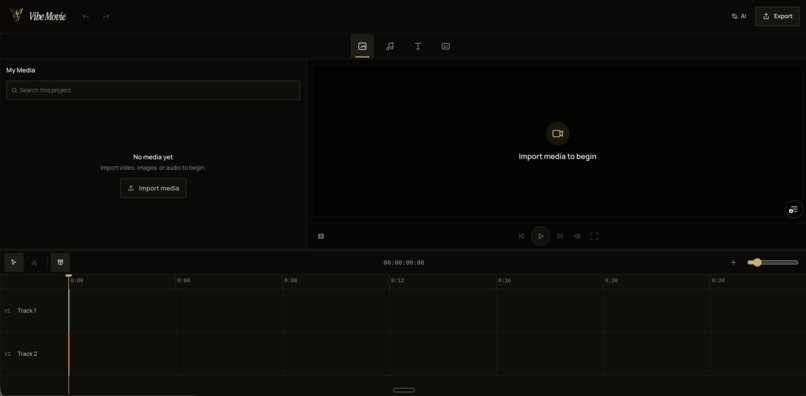Click the 0:04 ruler mark
Screen dimensions: 806x396
[x=184, y=281]
